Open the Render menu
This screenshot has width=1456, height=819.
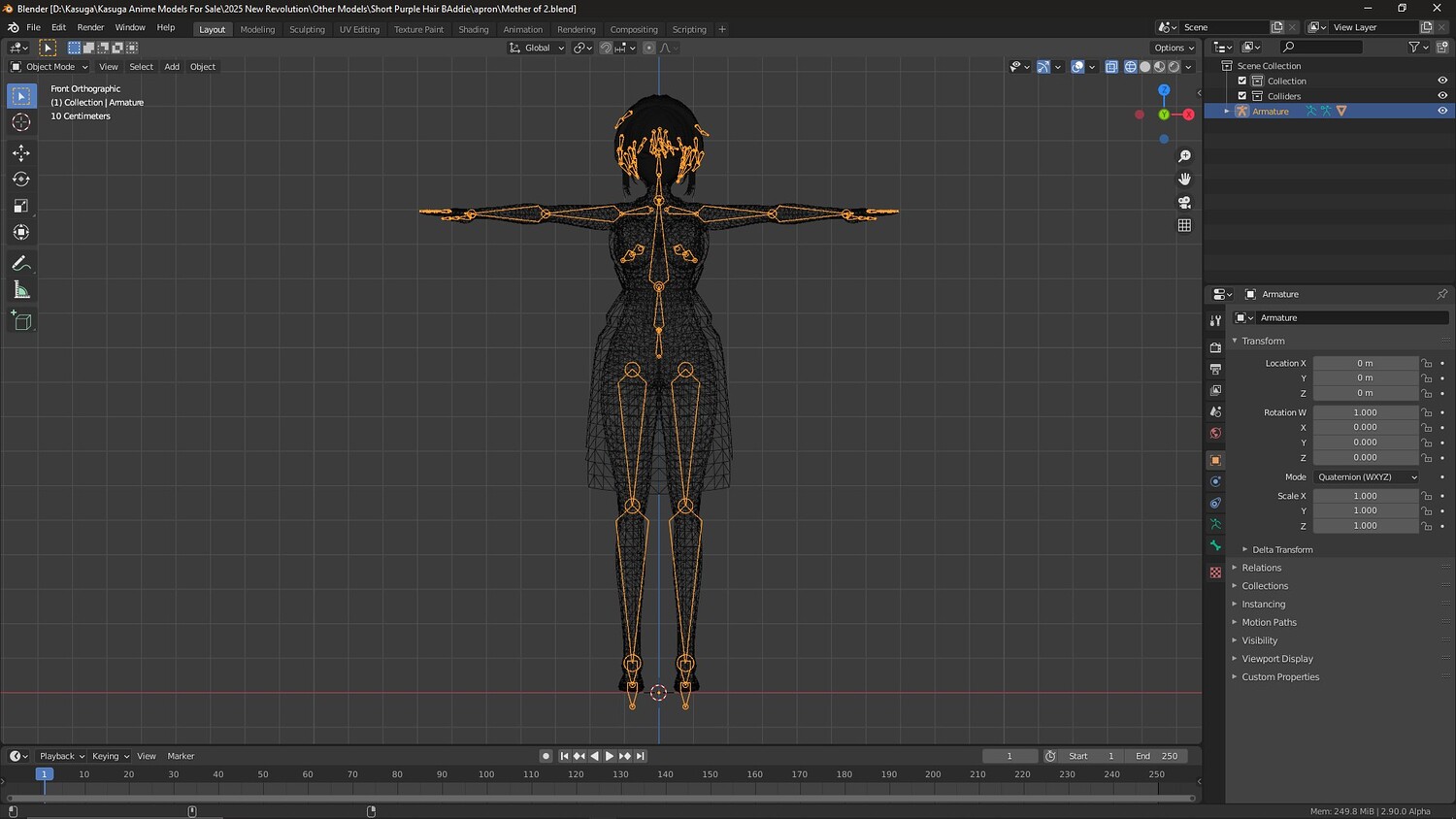click(90, 28)
